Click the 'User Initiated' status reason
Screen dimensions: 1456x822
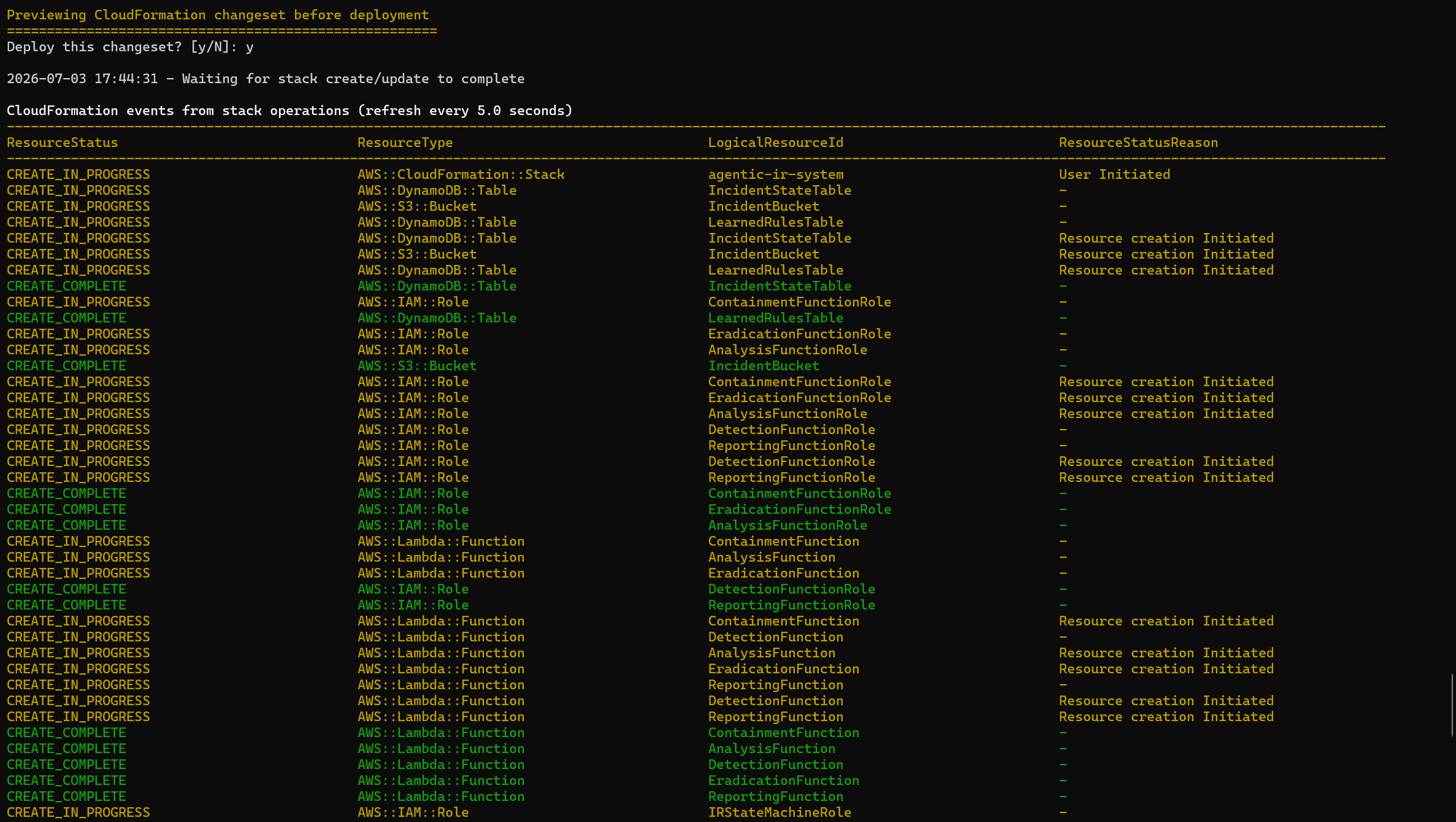(1115, 174)
